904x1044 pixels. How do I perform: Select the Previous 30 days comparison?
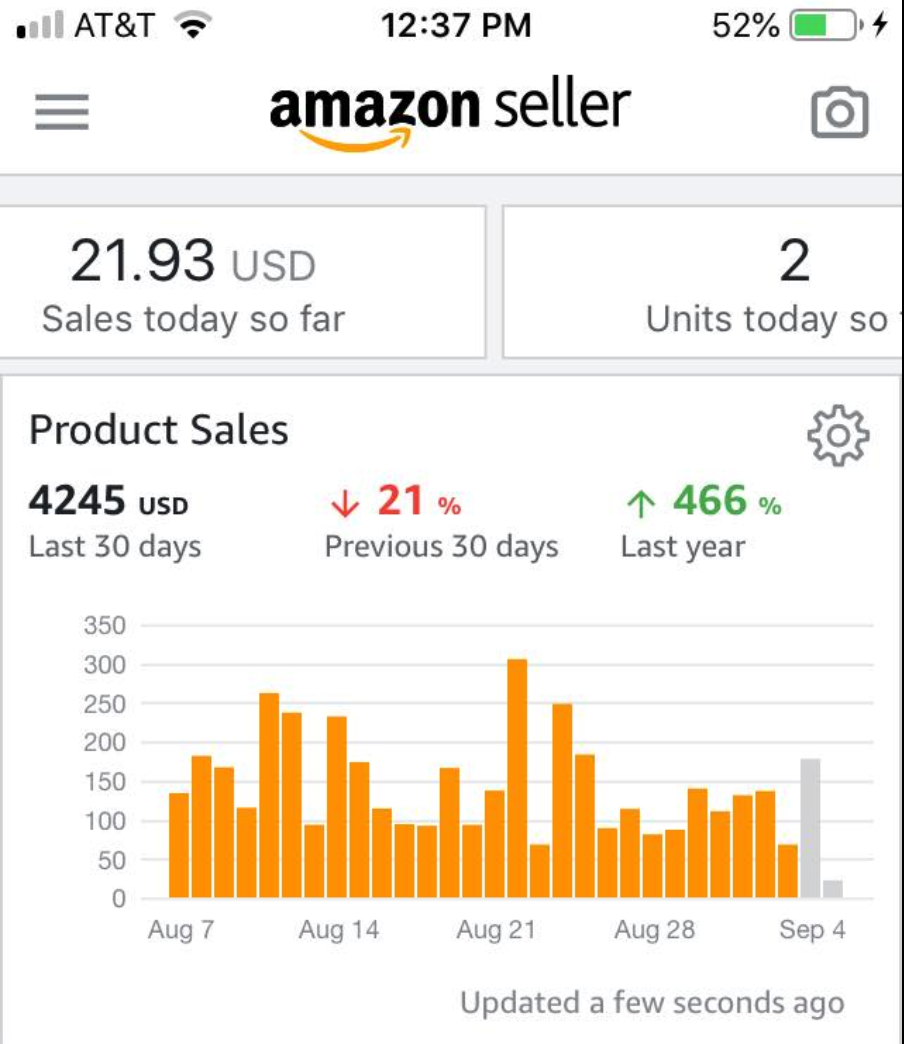coord(441,521)
